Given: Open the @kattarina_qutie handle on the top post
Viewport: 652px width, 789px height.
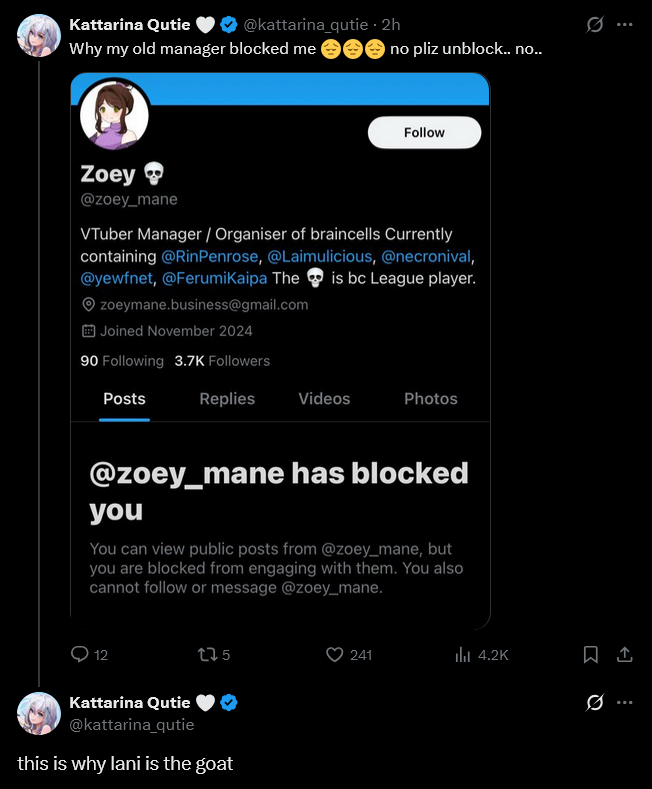Looking at the screenshot, I should 312,25.
